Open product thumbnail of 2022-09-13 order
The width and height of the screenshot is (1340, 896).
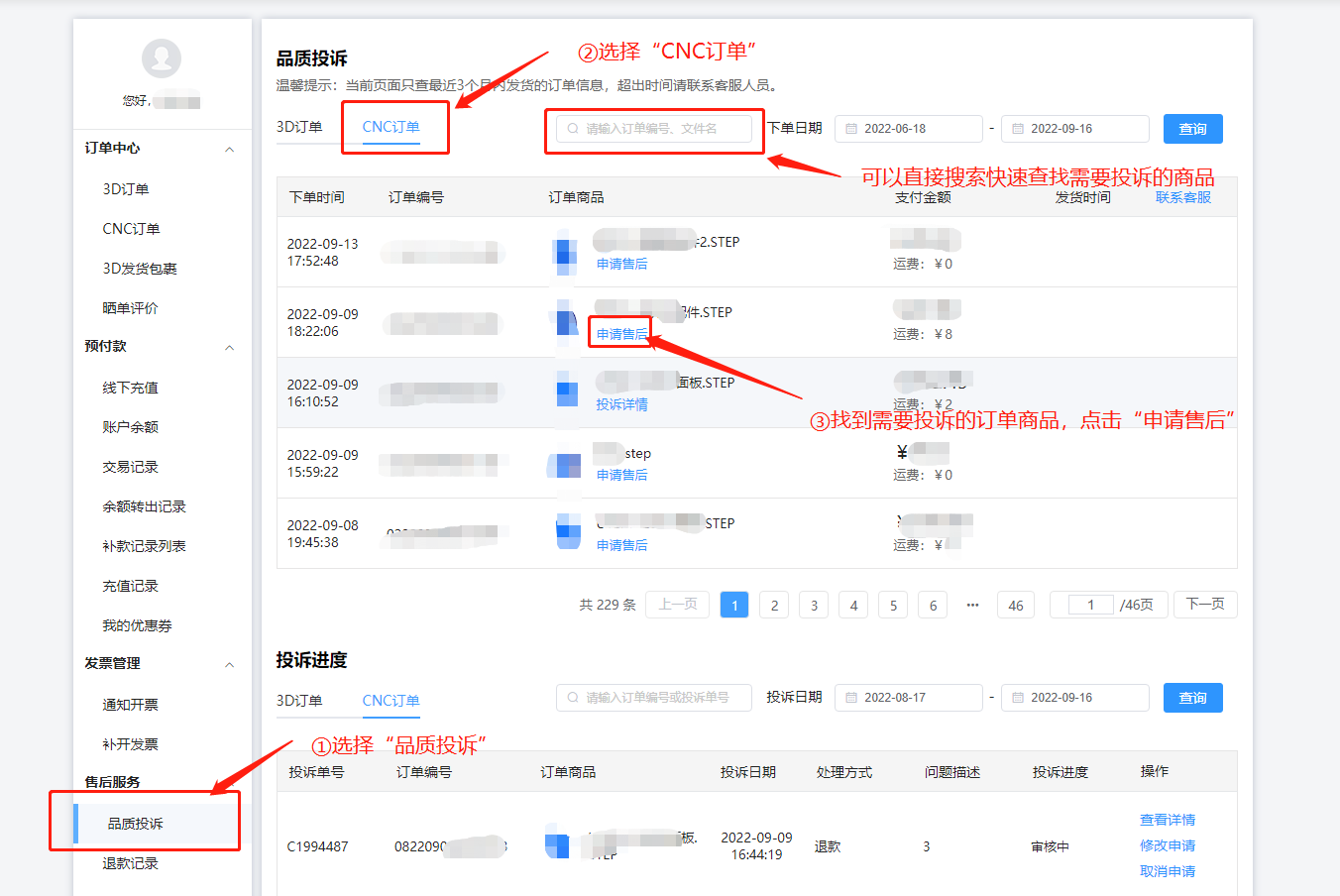coord(565,253)
